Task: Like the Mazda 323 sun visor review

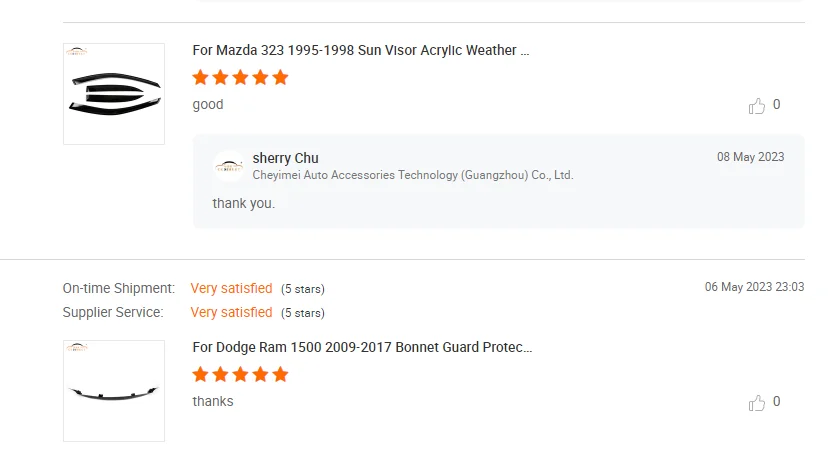Action: pyautogui.click(x=757, y=105)
